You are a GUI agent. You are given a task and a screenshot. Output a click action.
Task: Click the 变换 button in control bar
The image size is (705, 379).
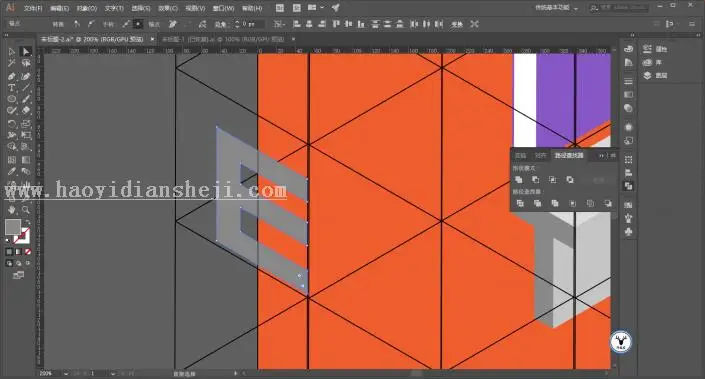[x=457, y=24]
